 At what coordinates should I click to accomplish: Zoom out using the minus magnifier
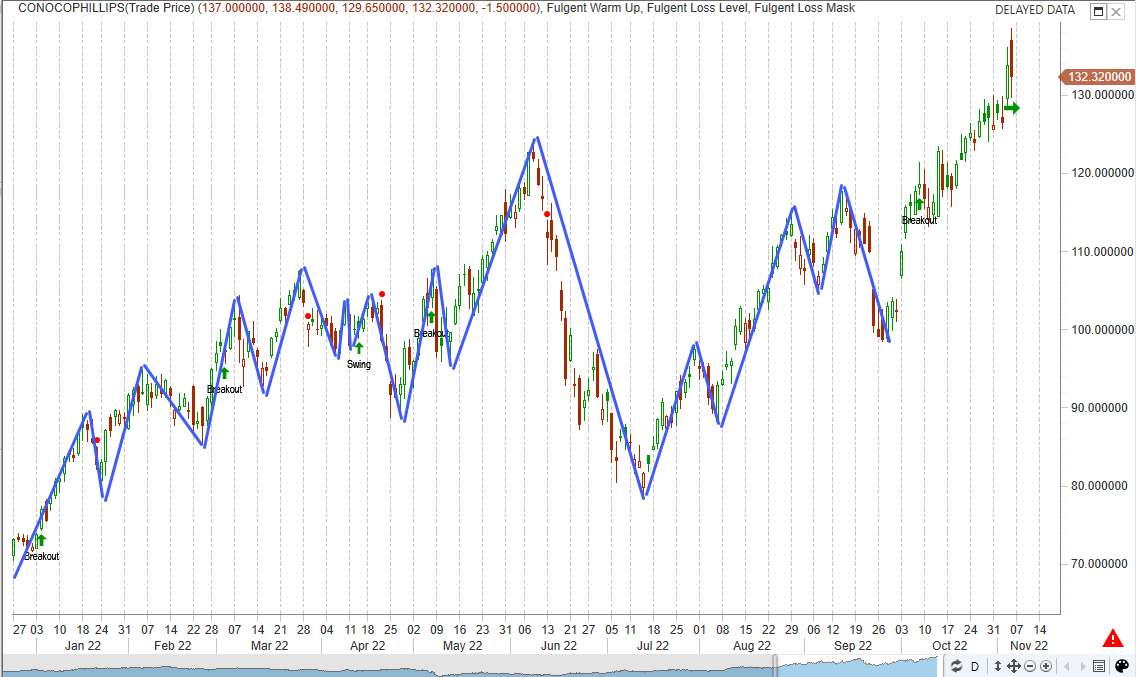pos(1029,666)
